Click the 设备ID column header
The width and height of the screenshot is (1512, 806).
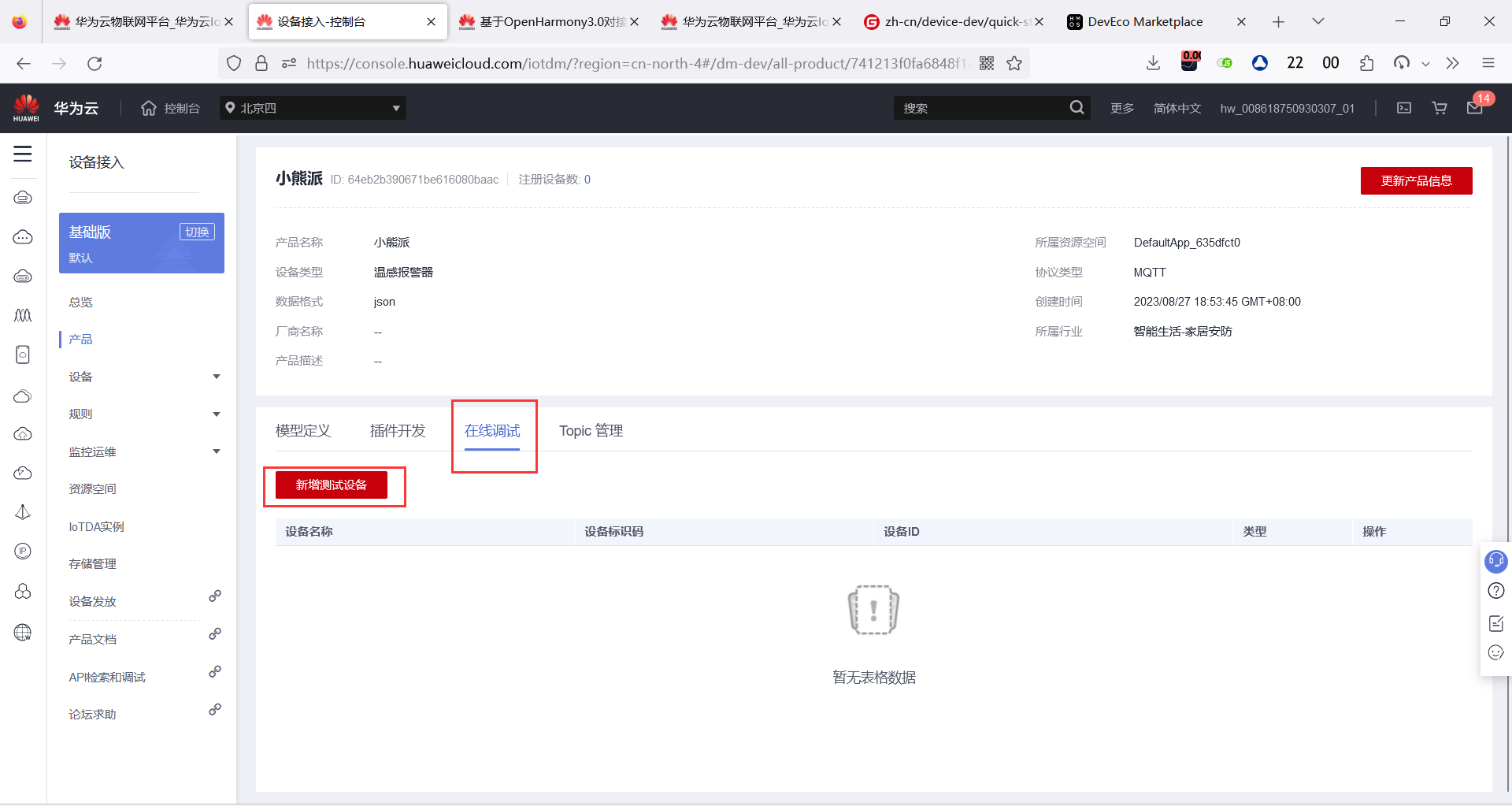point(901,532)
